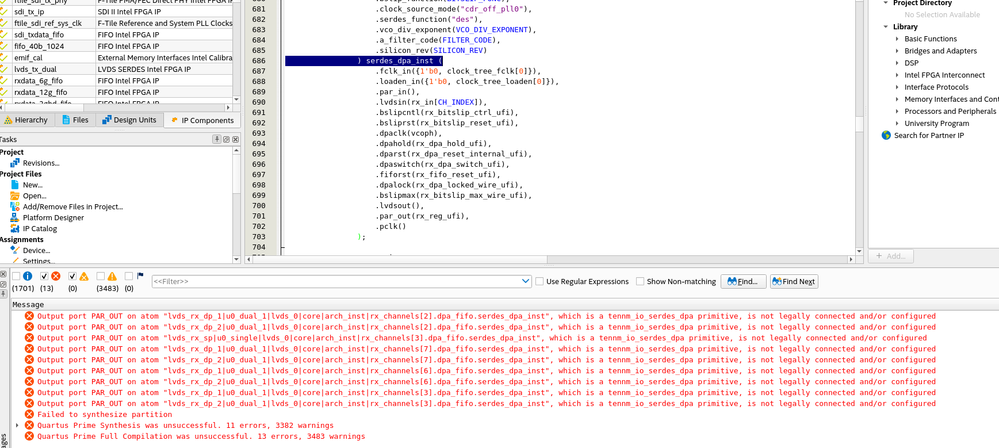Expand the Quartus Prime Synthesis unsuccessful message
999x448 pixels.
(17, 425)
